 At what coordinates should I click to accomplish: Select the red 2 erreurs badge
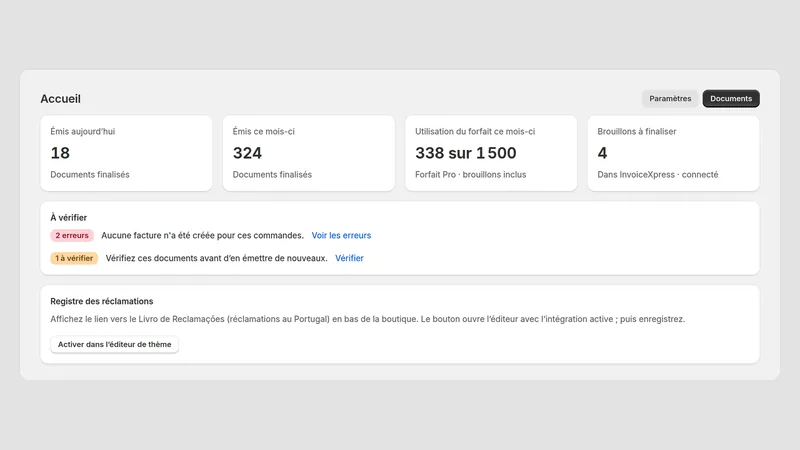[72, 235]
